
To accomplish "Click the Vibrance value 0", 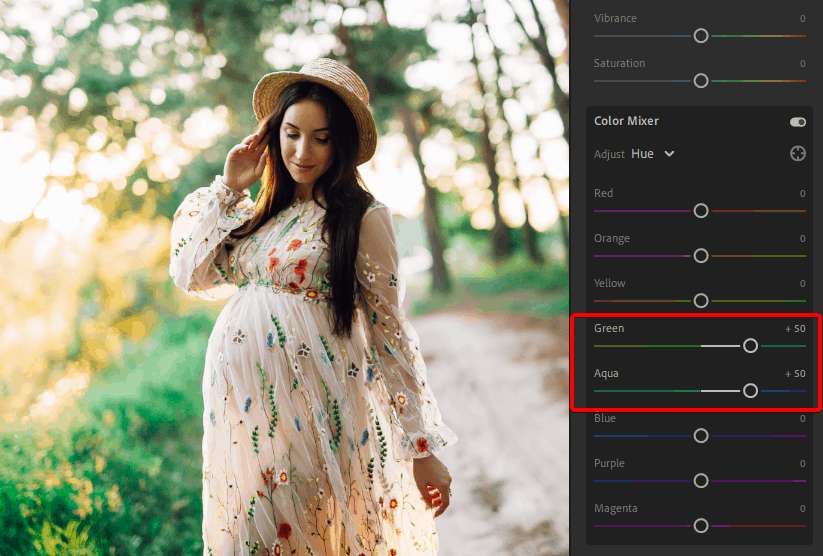I will (803, 18).
